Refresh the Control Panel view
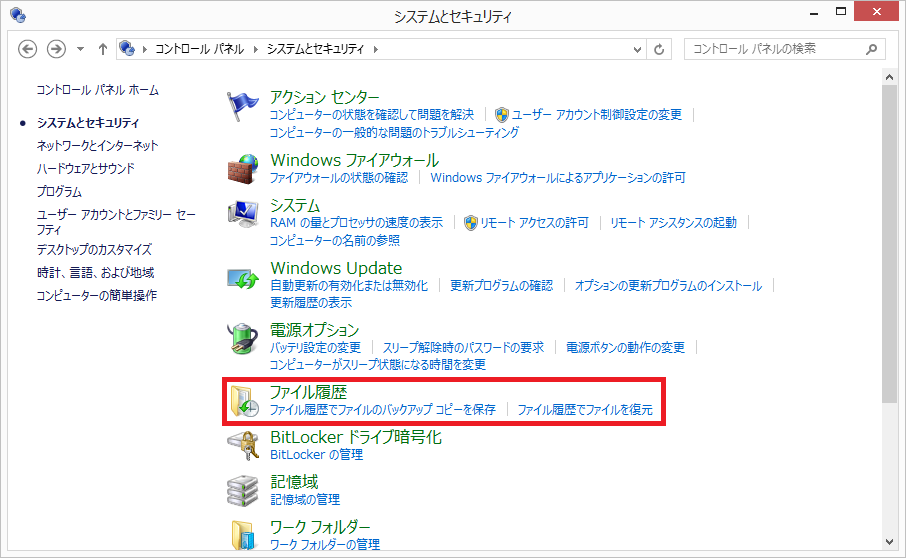 click(659, 49)
